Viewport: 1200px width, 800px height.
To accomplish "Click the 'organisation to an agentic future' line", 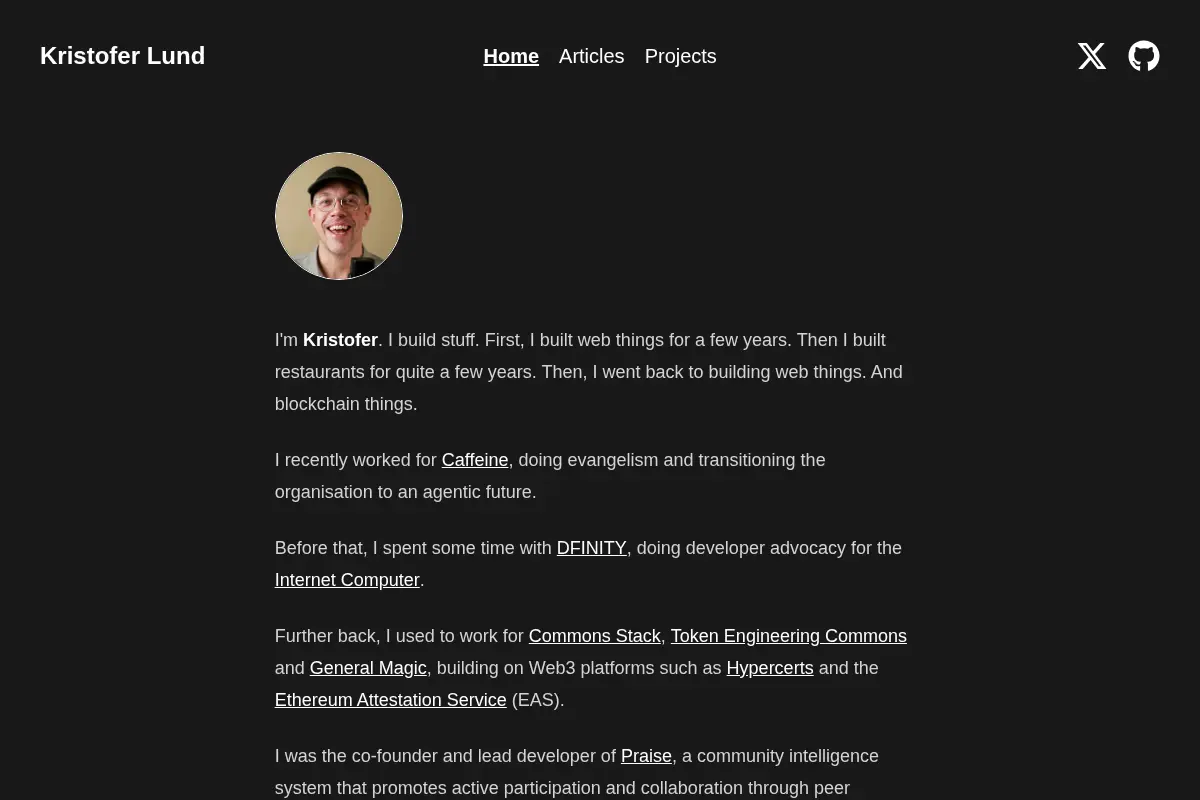I will [406, 492].
